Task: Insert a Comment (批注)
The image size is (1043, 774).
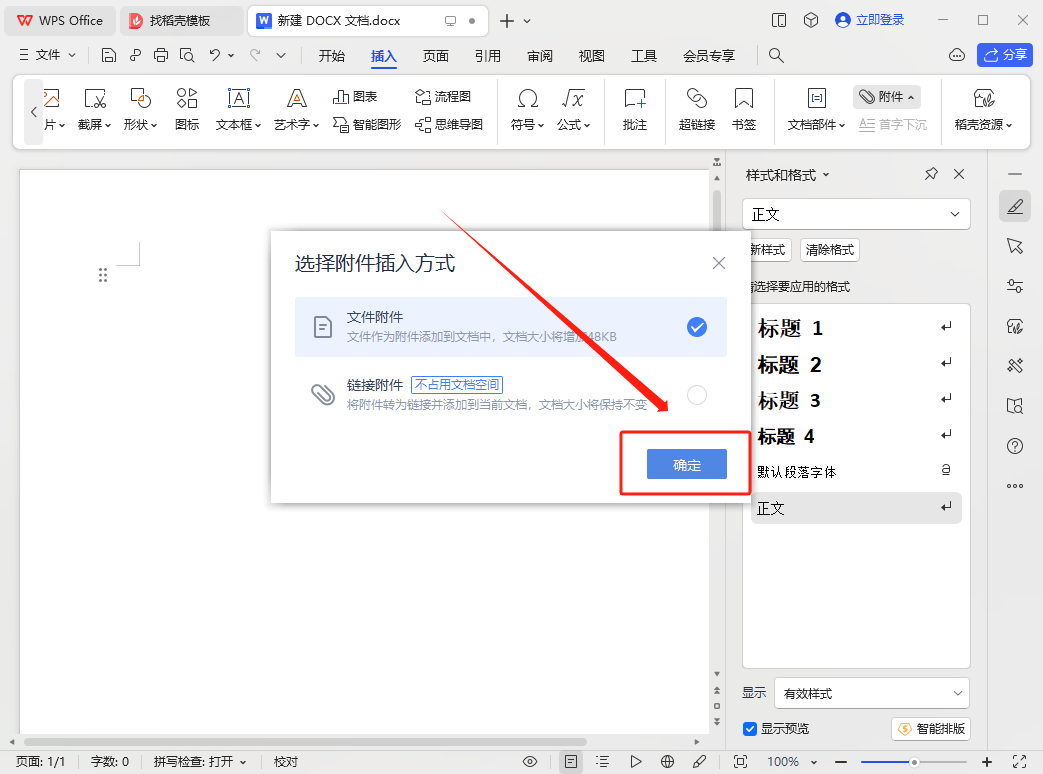Action: (x=635, y=109)
